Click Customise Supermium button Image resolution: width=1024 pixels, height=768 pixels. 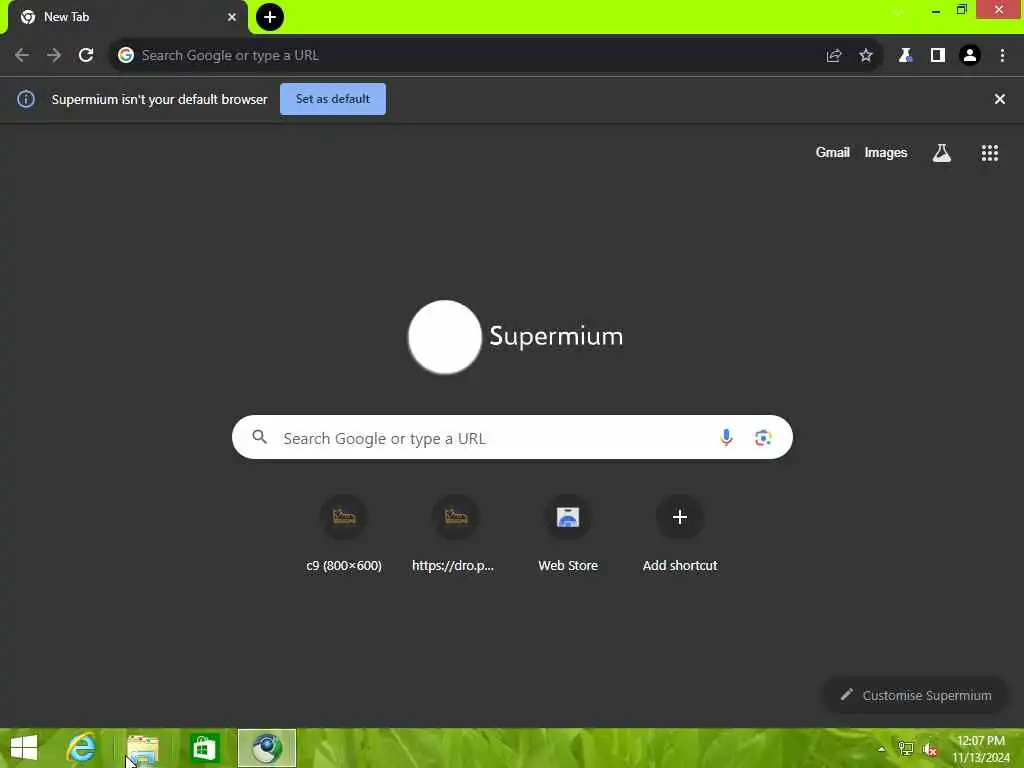(916, 695)
